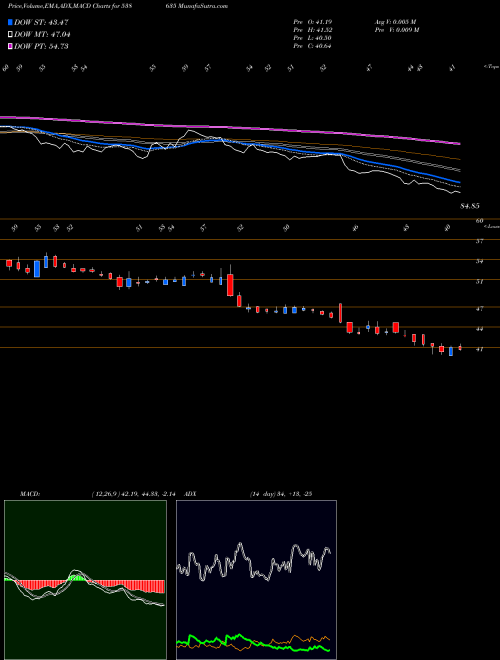Click the tall blue candlestick near price 54
The image size is (500, 660).
click(37, 269)
